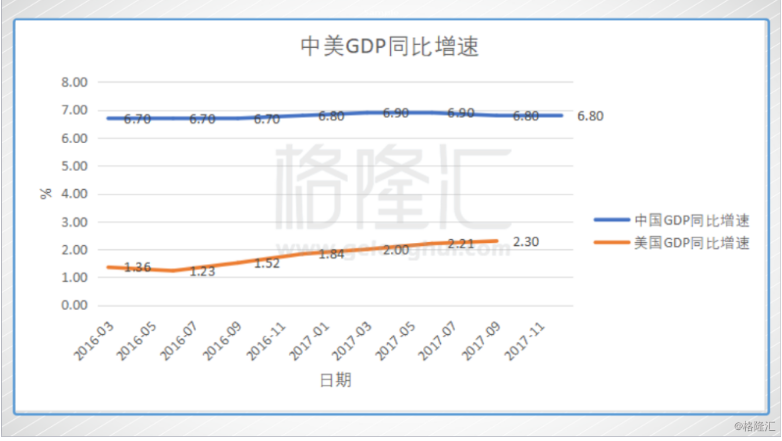
Task: Click the 2.30 data label
Action: click(x=526, y=242)
